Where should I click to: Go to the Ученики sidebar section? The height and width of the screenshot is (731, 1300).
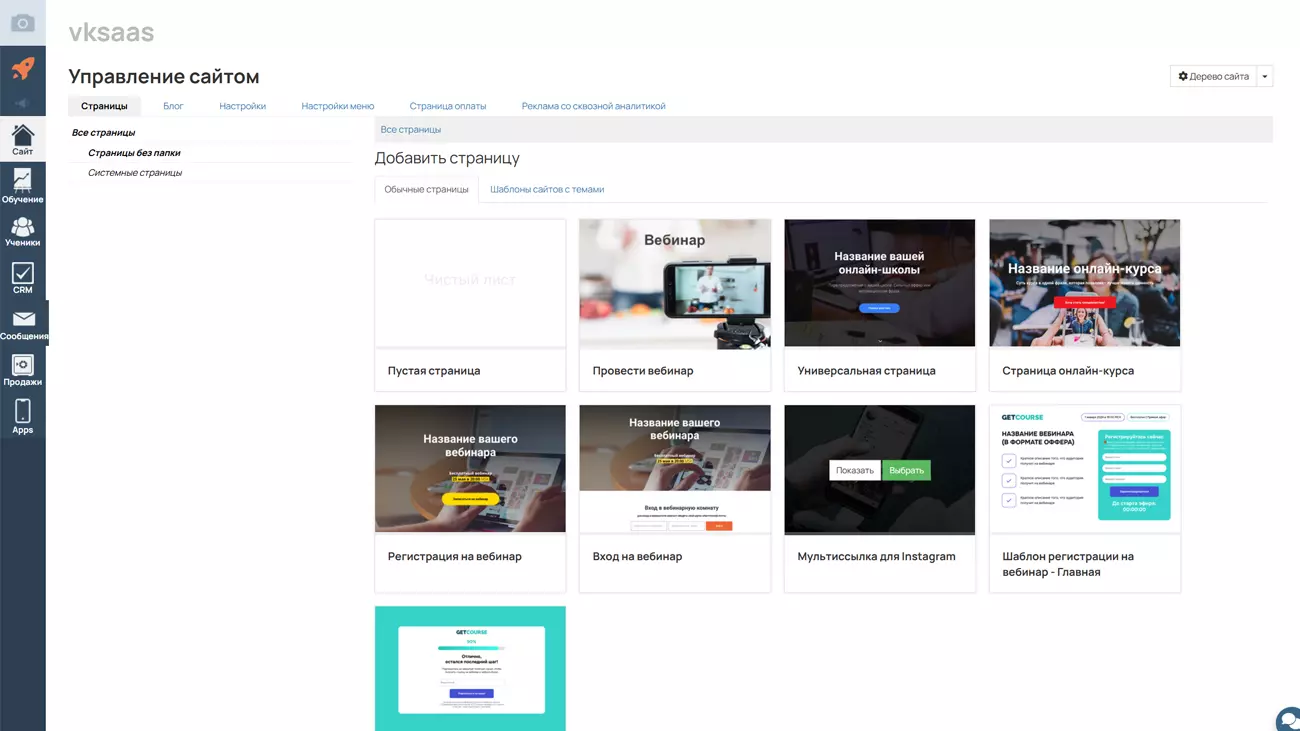[22, 232]
